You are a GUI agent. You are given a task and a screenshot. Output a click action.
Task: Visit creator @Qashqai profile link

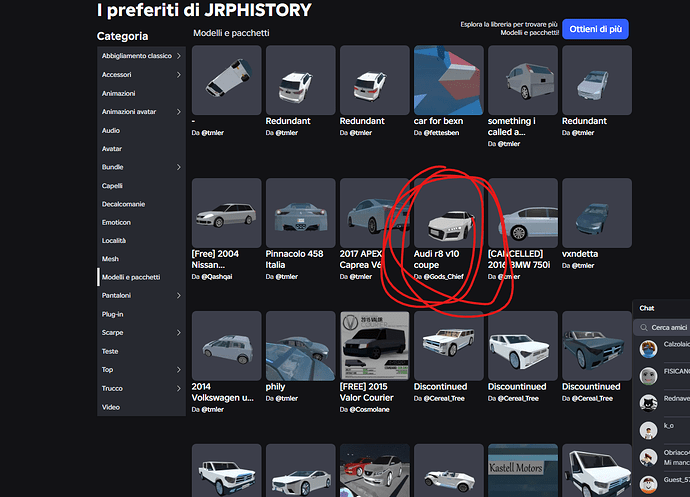[217, 276]
